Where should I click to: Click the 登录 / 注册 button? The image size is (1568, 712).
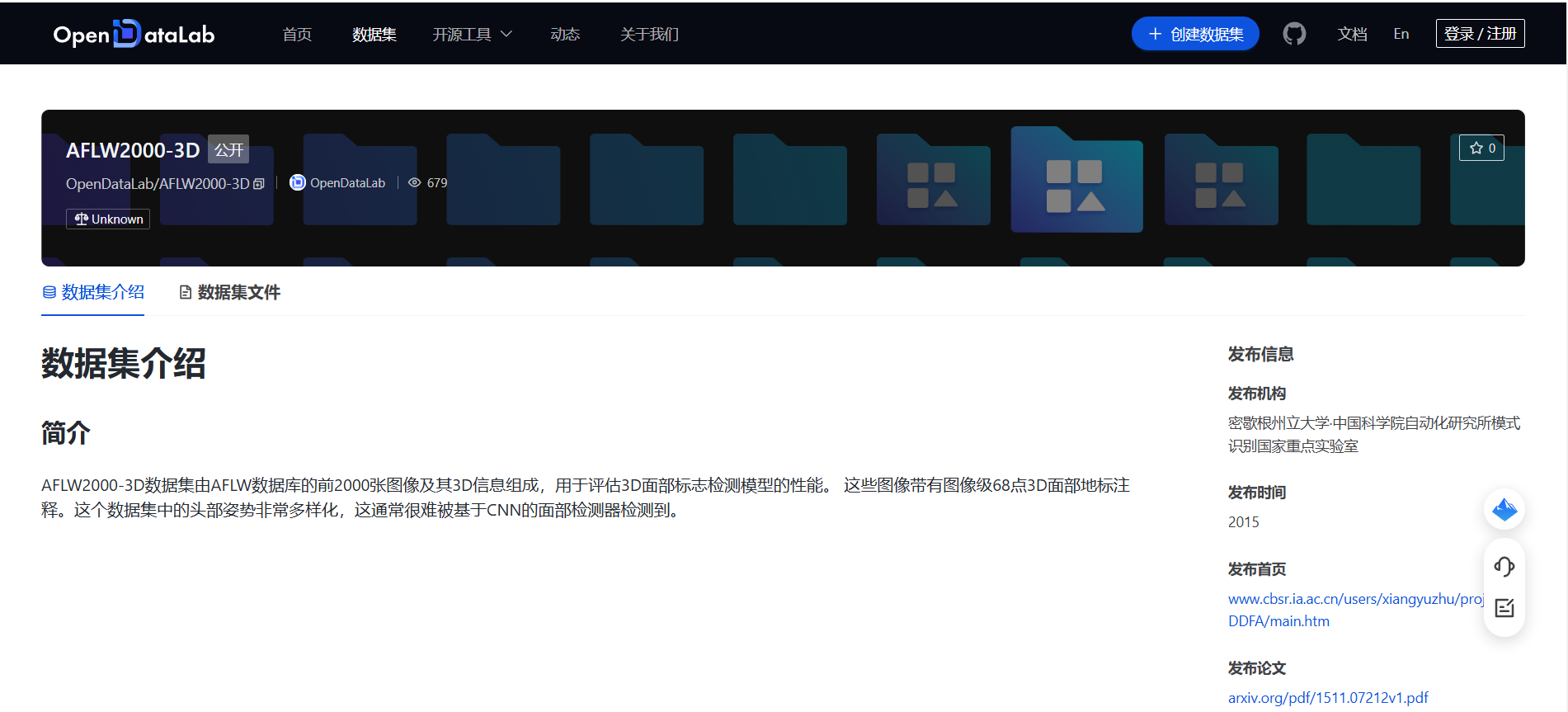point(1481,34)
